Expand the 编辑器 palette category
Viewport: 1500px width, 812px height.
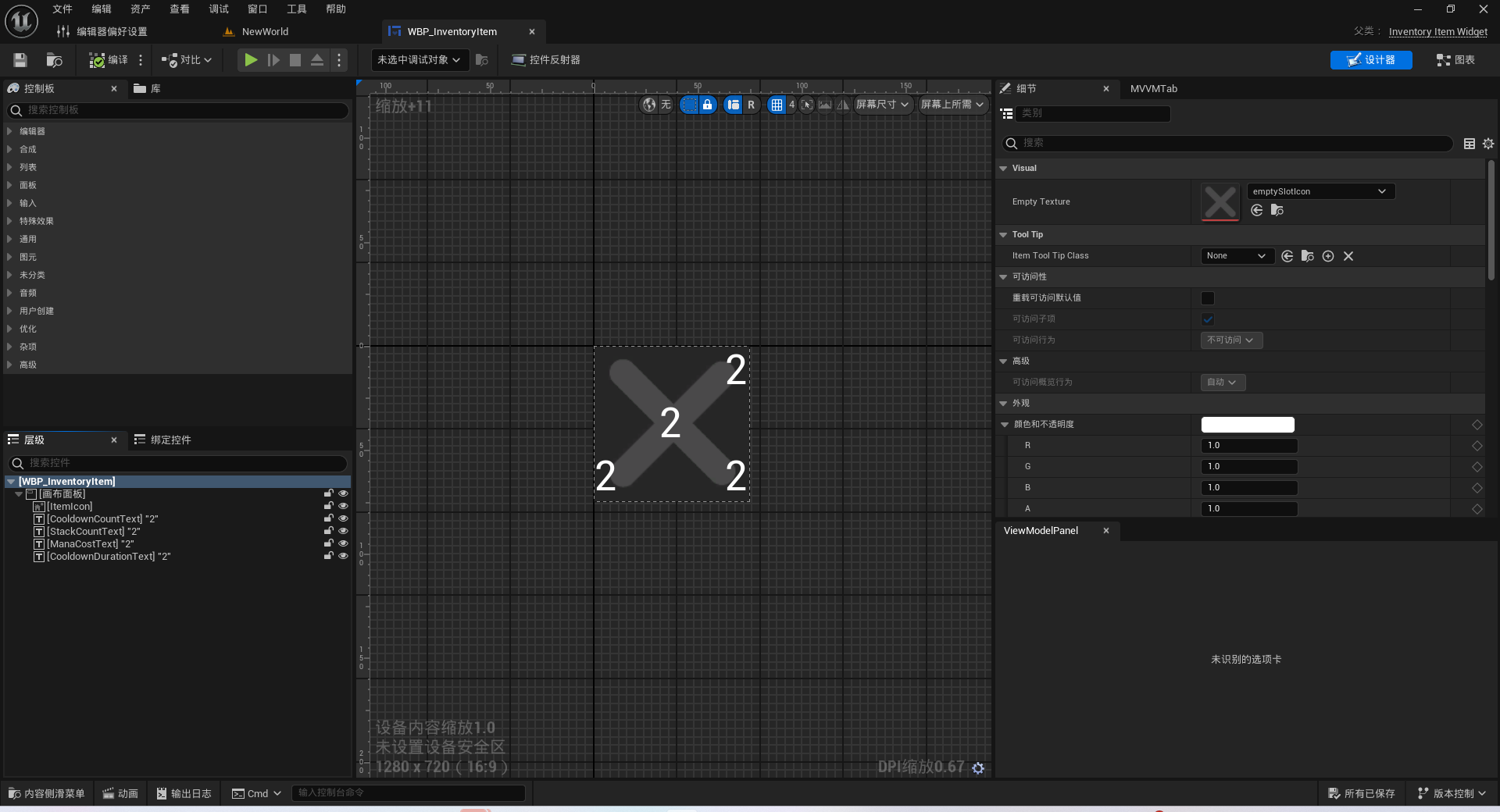click(9, 131)
